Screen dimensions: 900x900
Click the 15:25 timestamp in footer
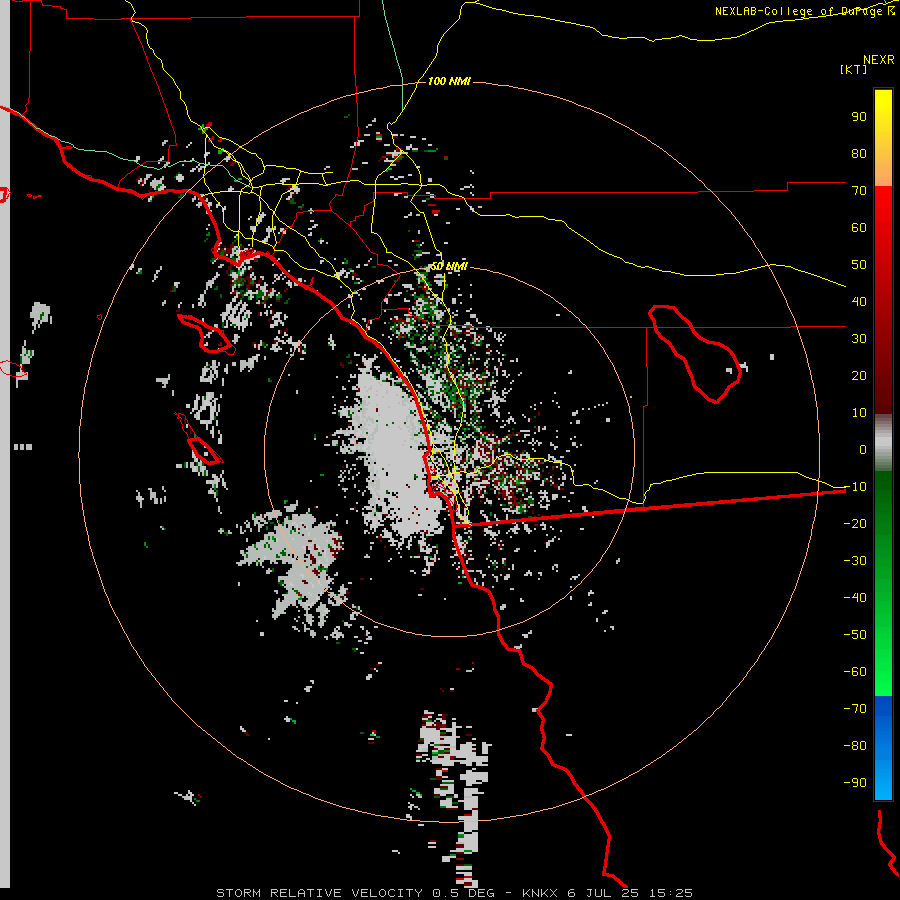coord(670,893)
